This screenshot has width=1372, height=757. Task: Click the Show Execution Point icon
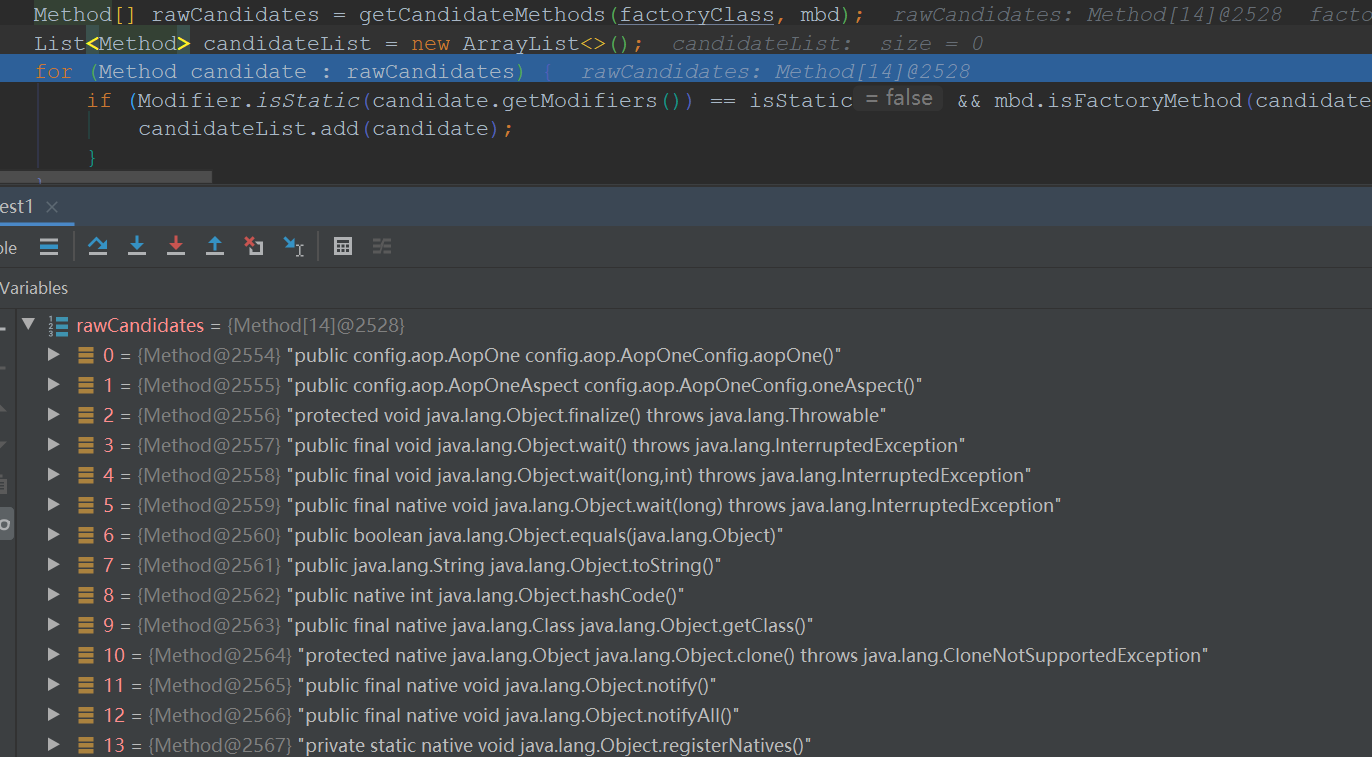pyautogui.click(x=49, y=246)
